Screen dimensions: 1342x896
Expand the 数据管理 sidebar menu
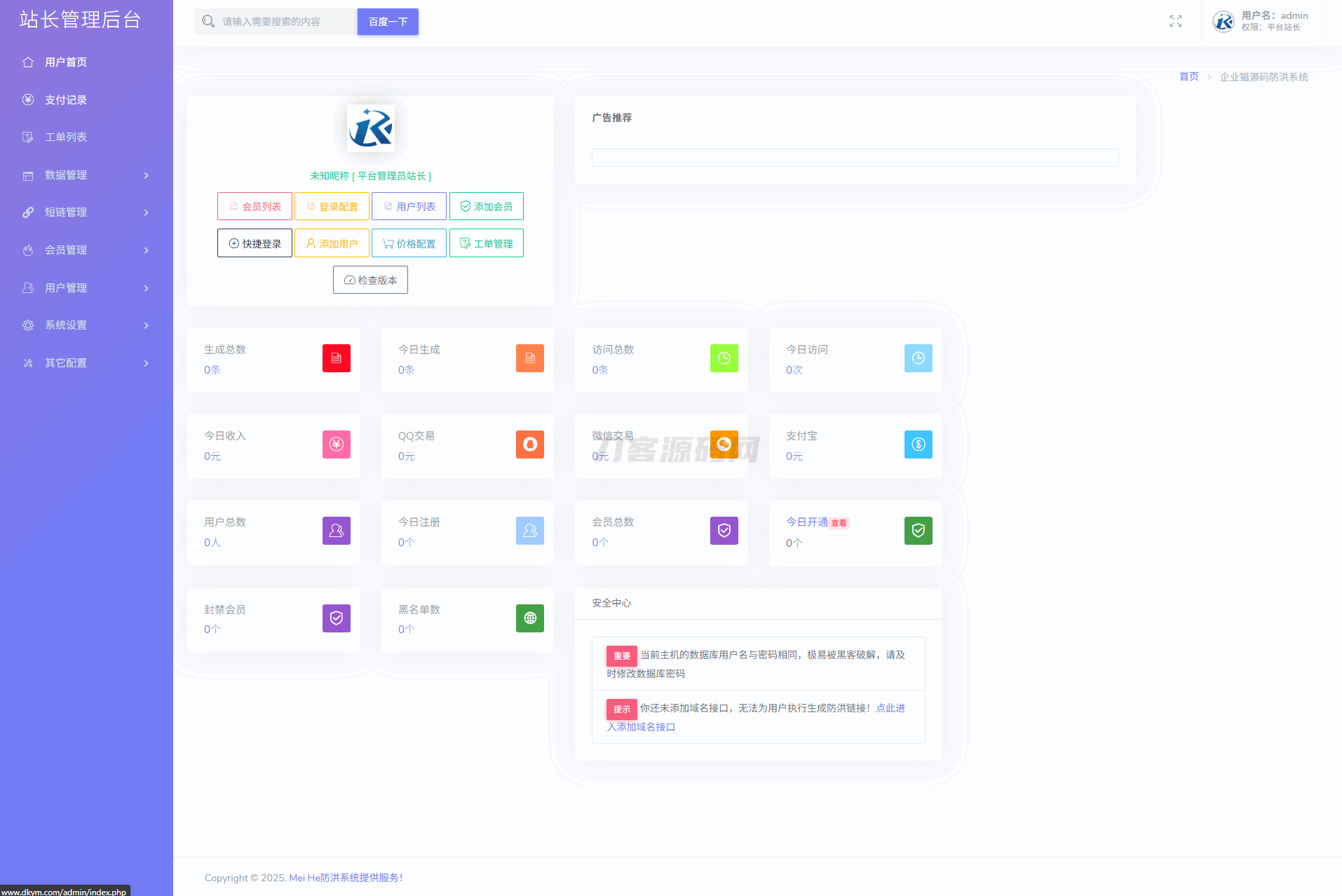coord(86,175)
